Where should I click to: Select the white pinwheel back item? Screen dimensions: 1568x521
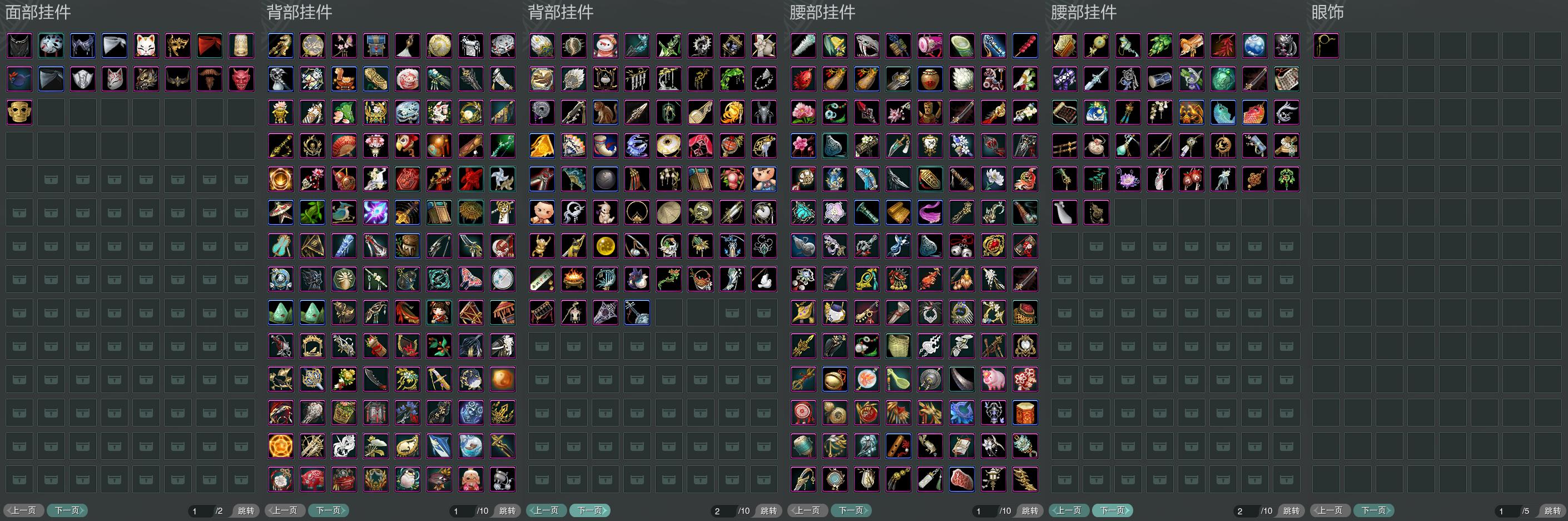click(502, 180)
